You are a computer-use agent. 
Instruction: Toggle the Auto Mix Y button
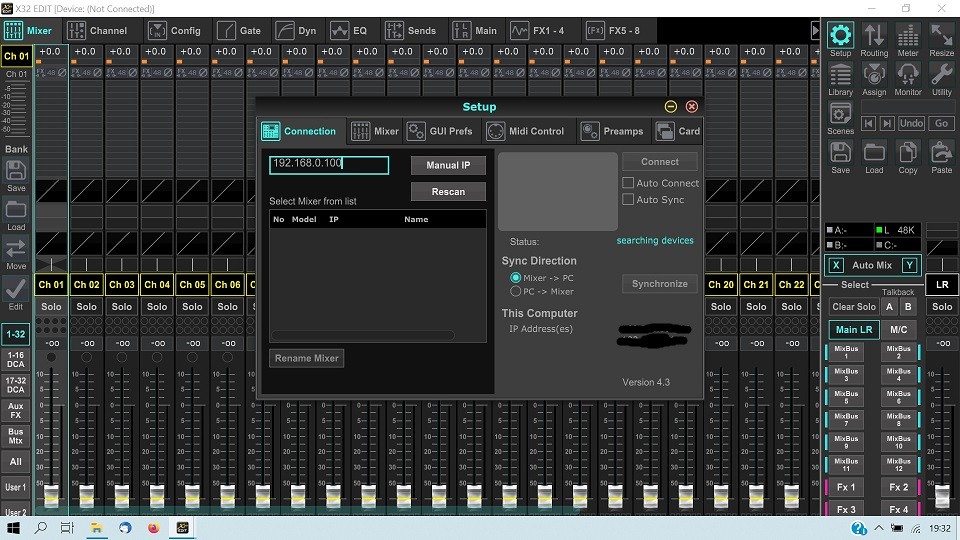click(x=910, y=265)
